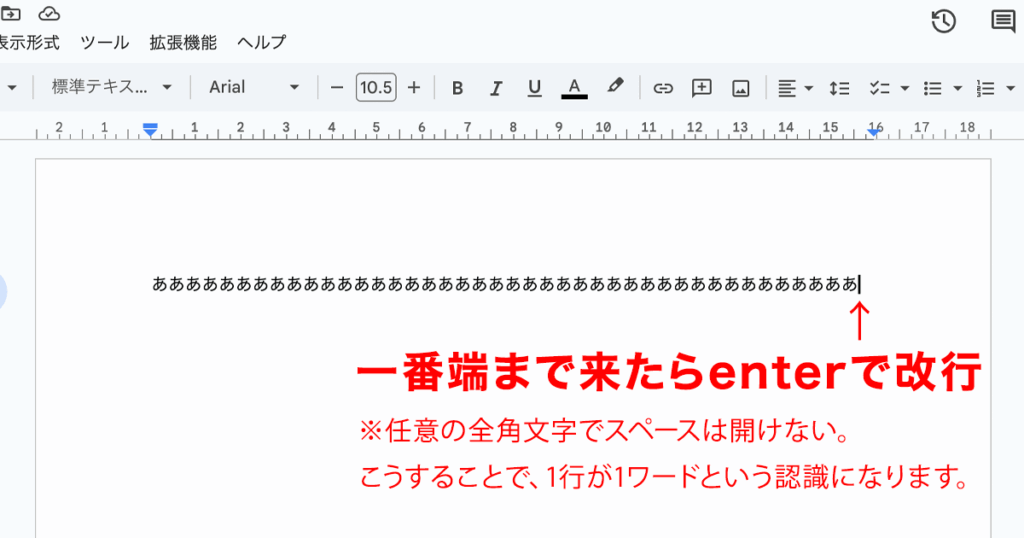
Task: Click the insert link icon
Action: pyautogui.click(x=663, y=88)
